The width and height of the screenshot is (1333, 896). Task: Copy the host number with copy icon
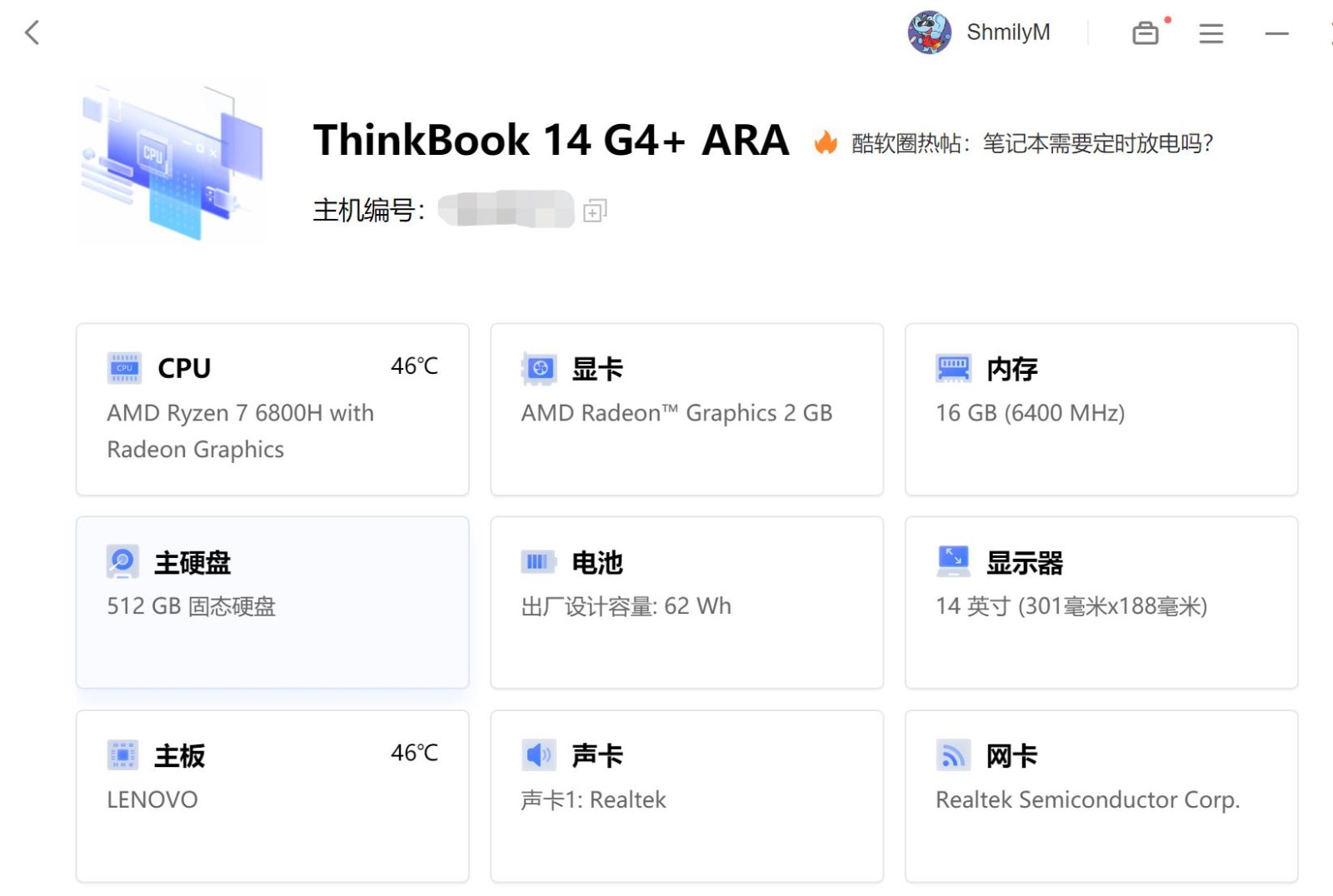595,211
